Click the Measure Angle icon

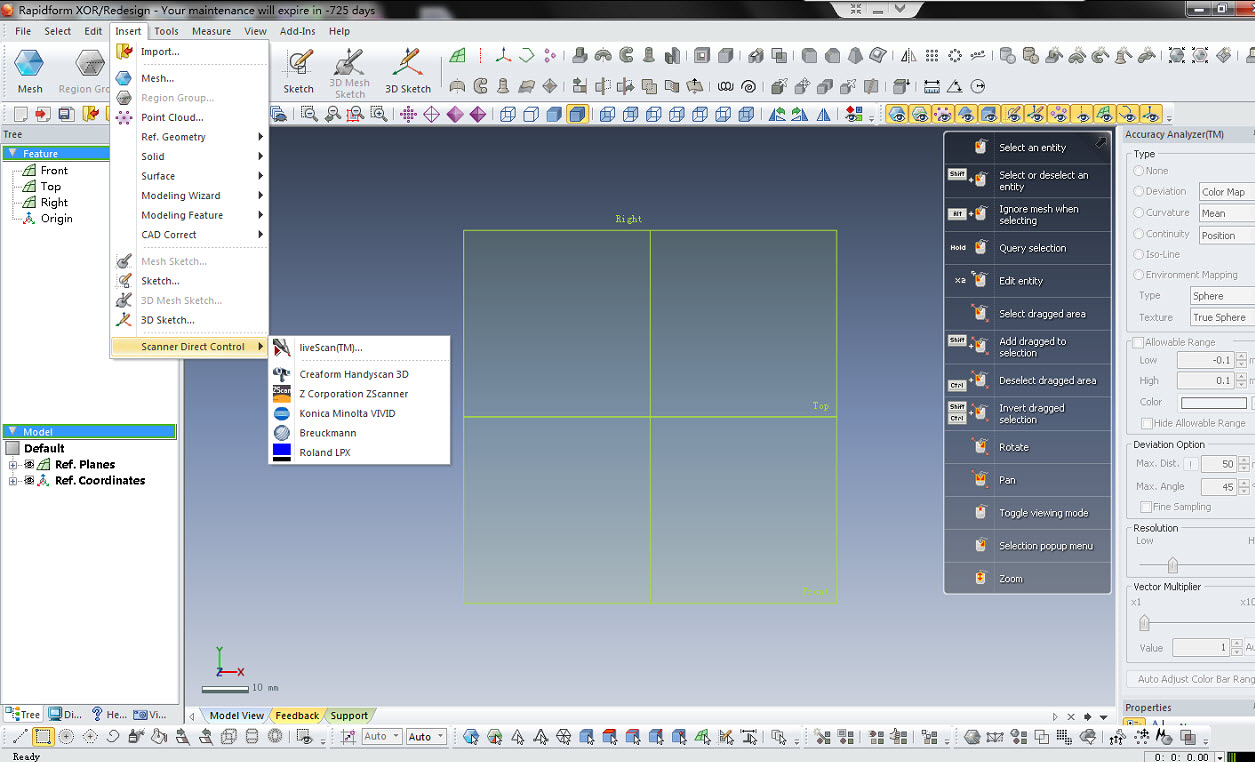955,87
